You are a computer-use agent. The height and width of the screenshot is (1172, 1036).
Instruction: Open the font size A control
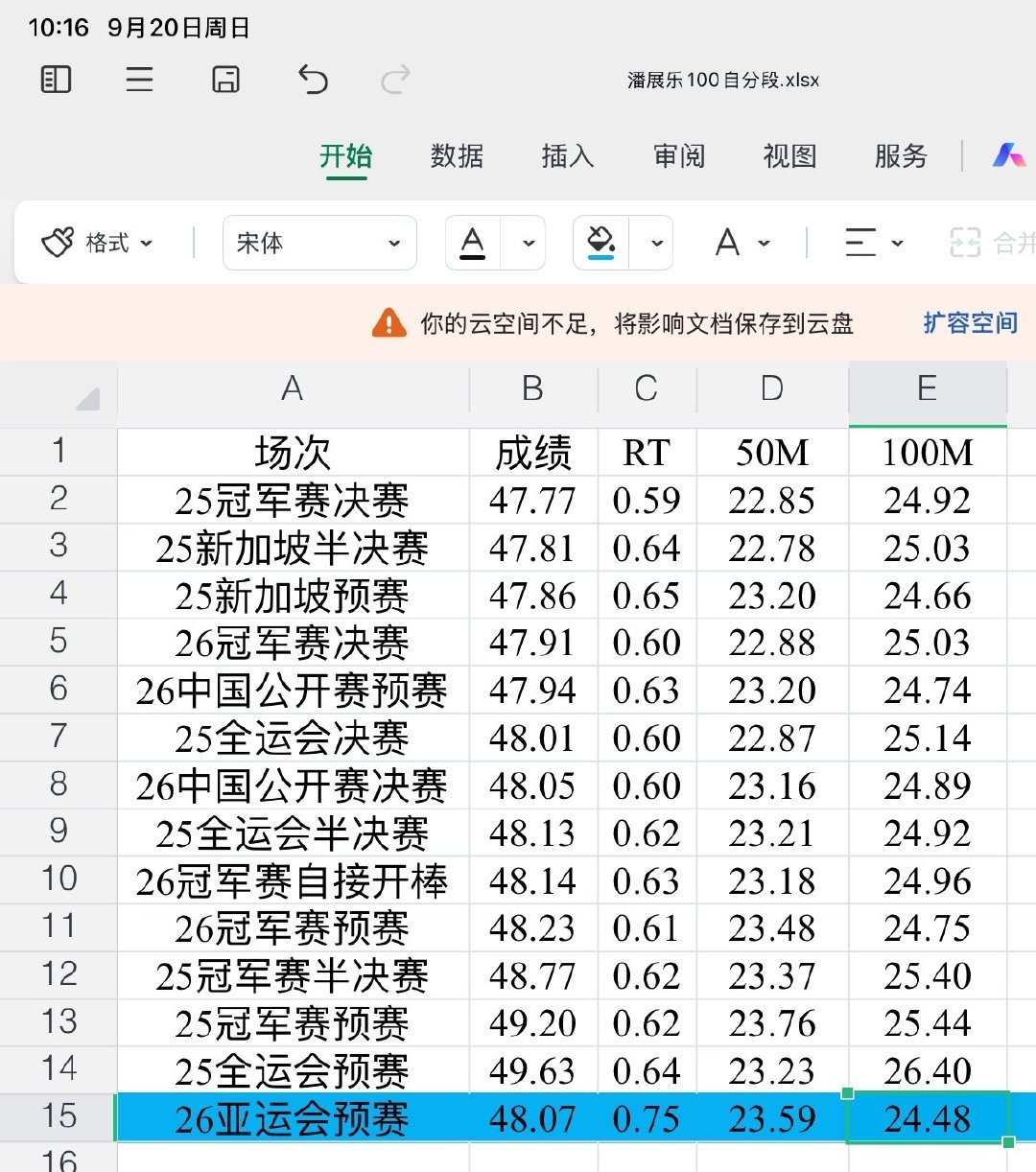coord(743,243)
